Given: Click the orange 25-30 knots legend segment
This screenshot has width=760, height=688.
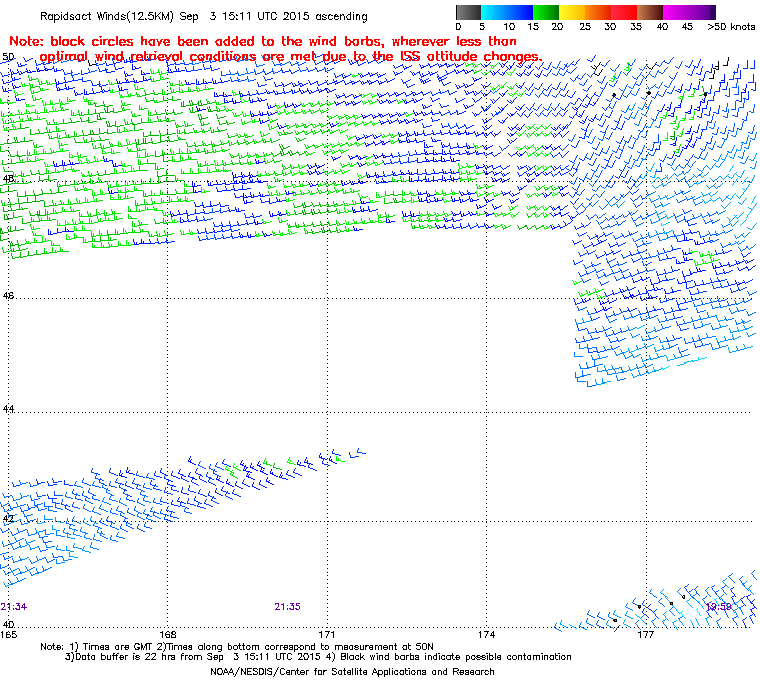Looking at the screenshot, I should point(598,12).
